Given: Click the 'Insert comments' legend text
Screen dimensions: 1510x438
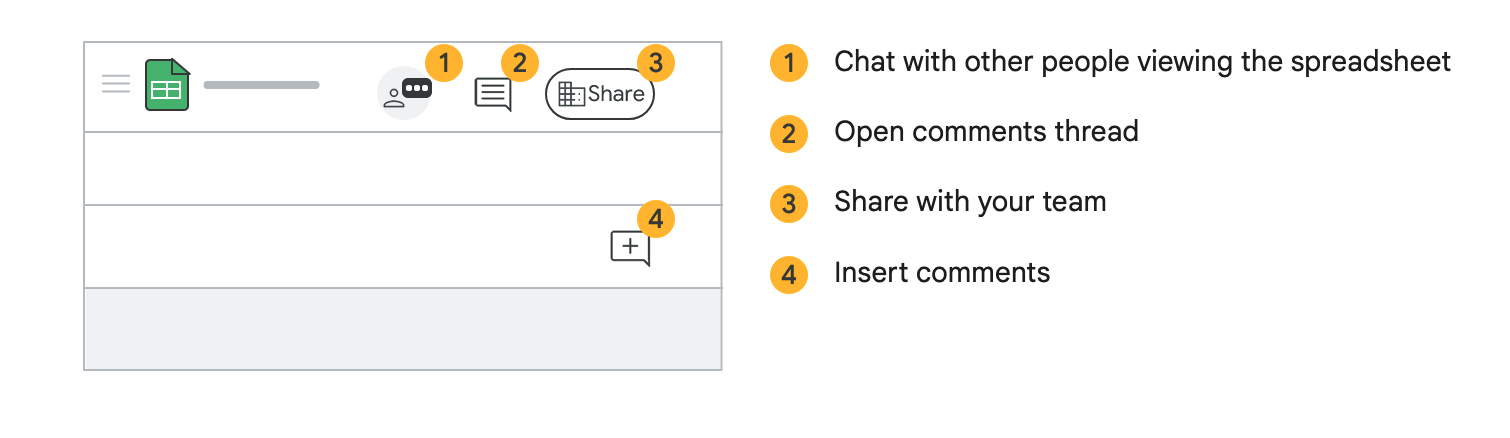Looking at the screenshot, I should pyautogui.click(x=942, y=272).
